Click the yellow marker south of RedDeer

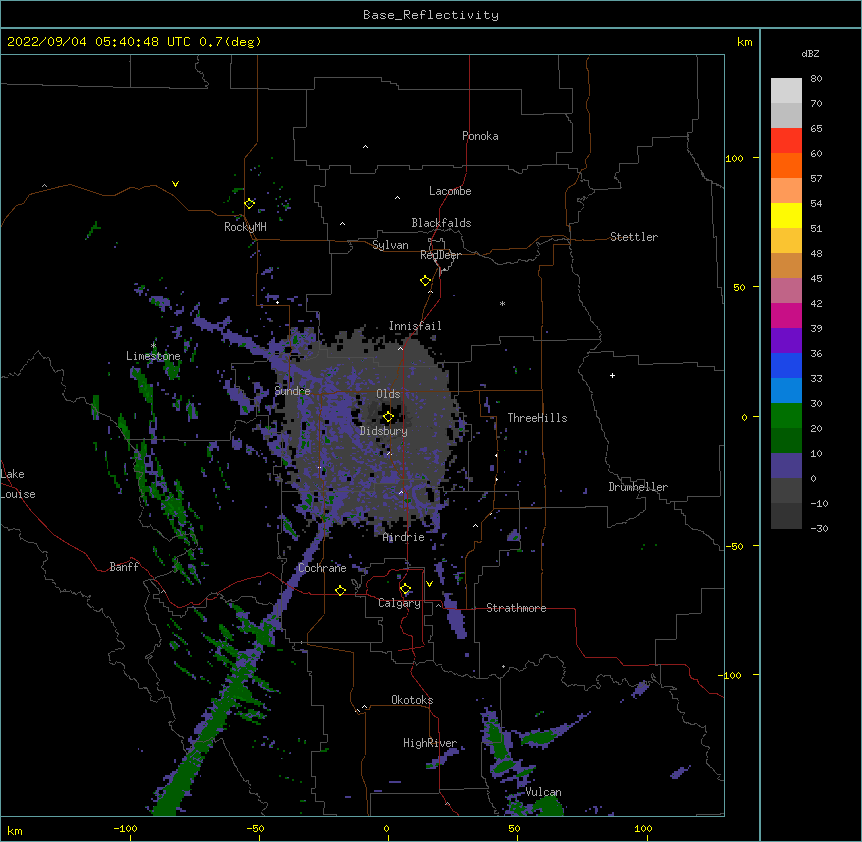425,281
